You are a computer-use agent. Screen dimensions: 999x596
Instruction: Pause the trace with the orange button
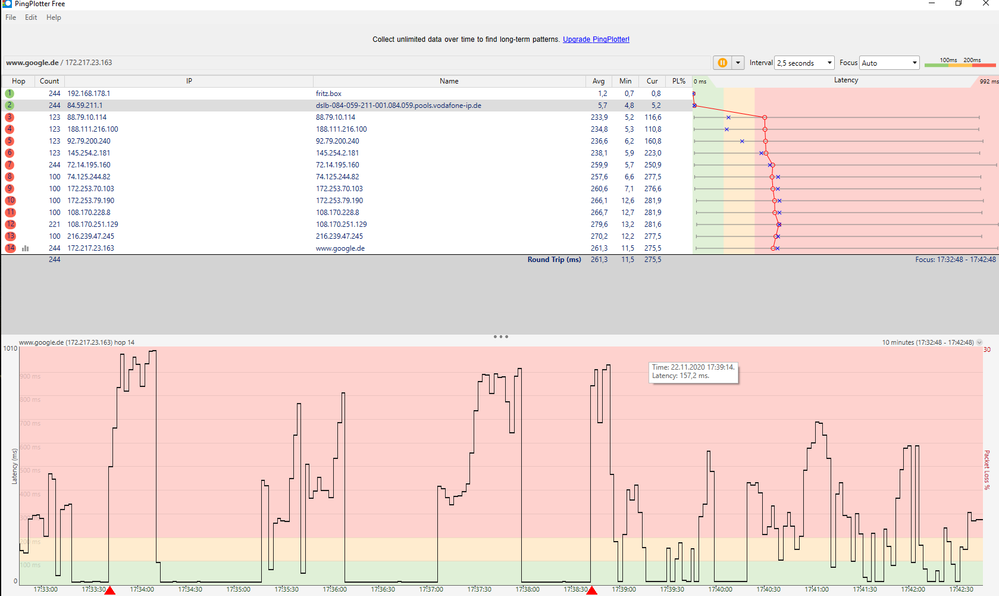point(720,62)
